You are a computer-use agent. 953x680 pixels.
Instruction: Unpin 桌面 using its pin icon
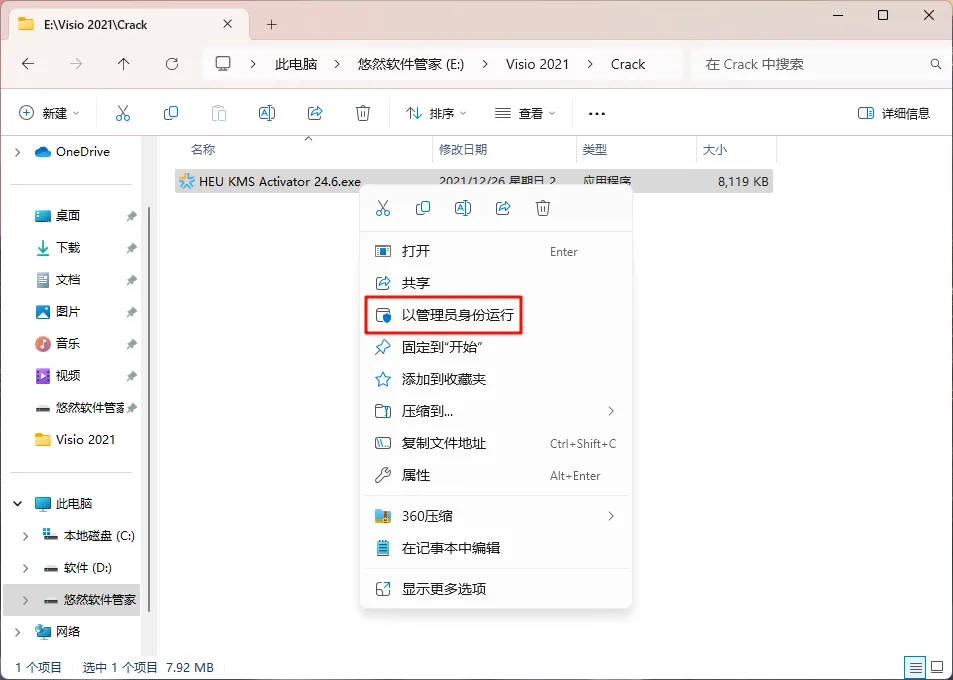(131, 216)
